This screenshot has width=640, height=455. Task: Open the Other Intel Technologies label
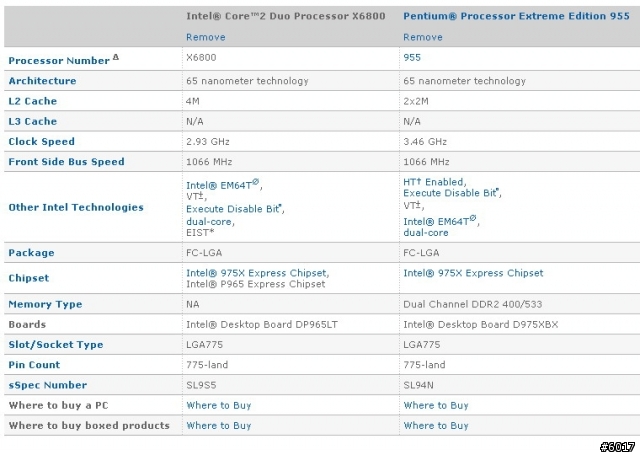point(76,207)
